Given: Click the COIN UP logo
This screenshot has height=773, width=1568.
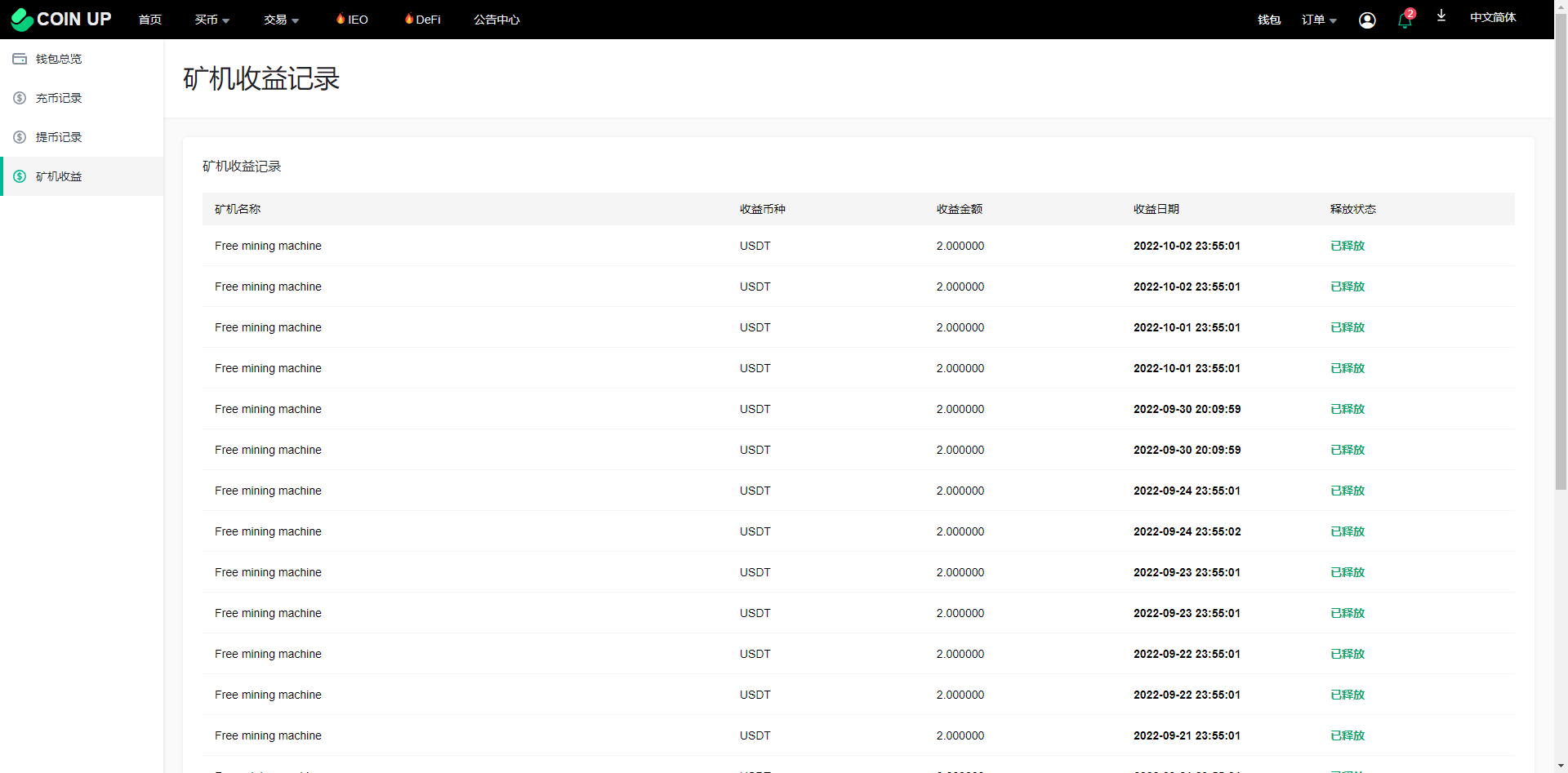Looking at the screenshot, I should click(61, 19).
